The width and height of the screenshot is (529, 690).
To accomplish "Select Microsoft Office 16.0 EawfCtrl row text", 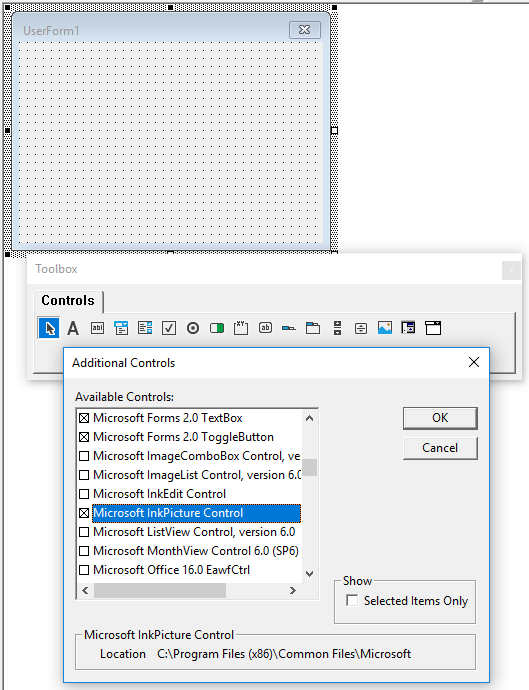I will click(171, 570).
